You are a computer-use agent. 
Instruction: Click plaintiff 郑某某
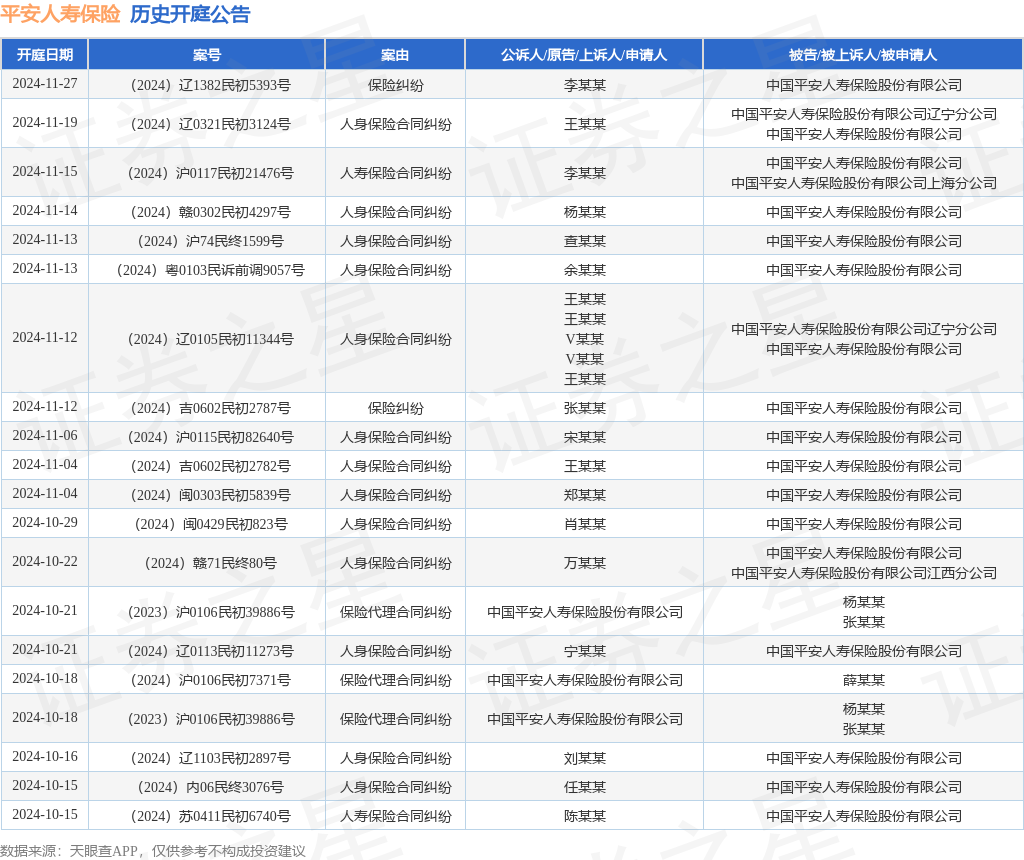[584, 495]
